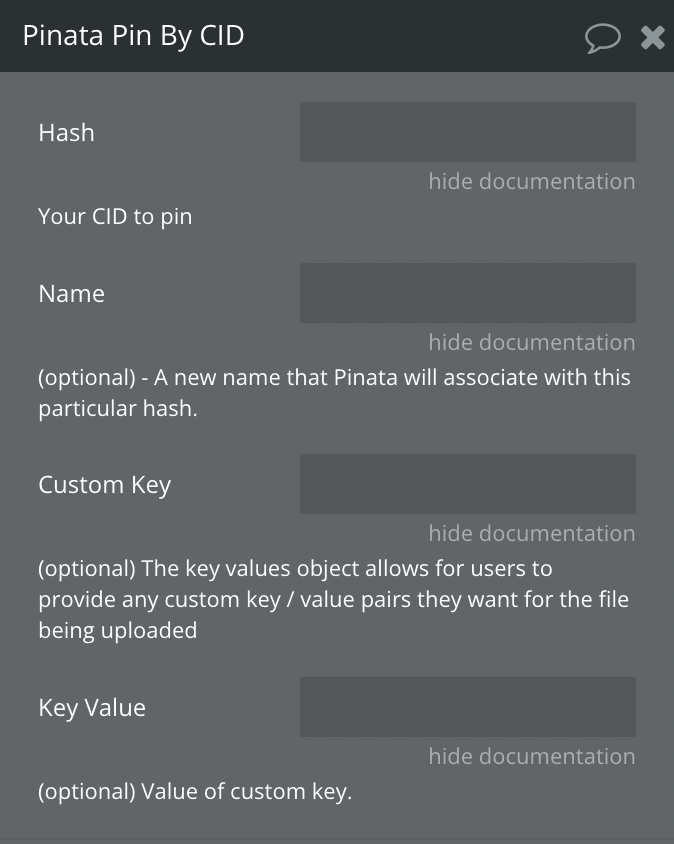Image resolution: width=674 pixels, height=844 pixels.
Task: Select the 'Value of custom key' description
Action: [194, 792]
